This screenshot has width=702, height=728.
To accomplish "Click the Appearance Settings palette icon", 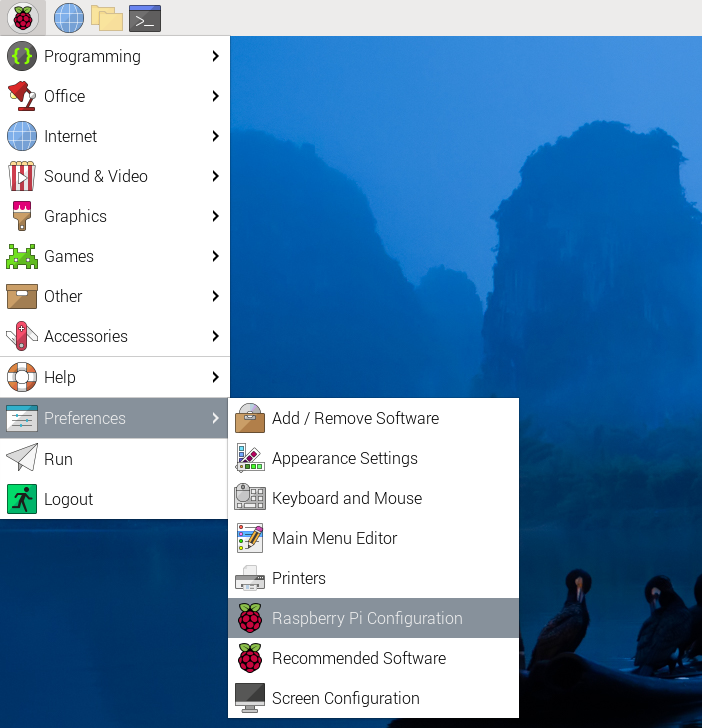I will click(x=250, y=458).
